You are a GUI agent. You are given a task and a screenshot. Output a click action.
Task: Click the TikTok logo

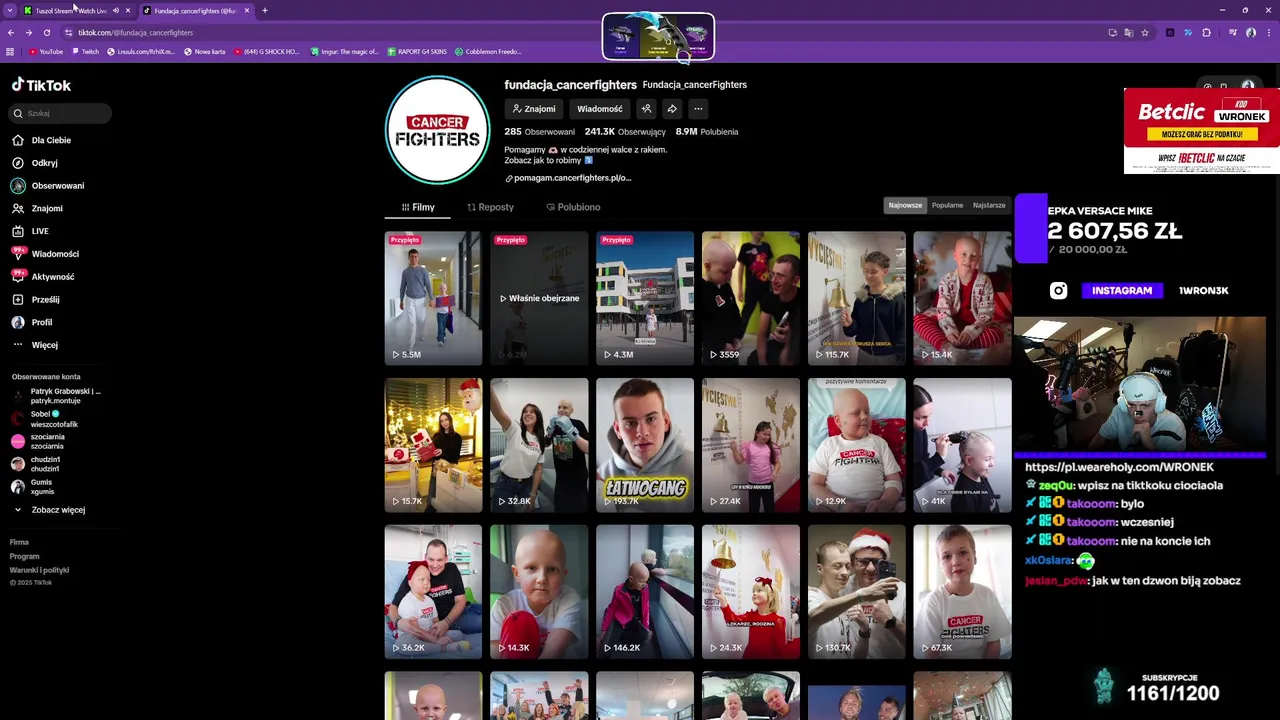coord(41,85)
